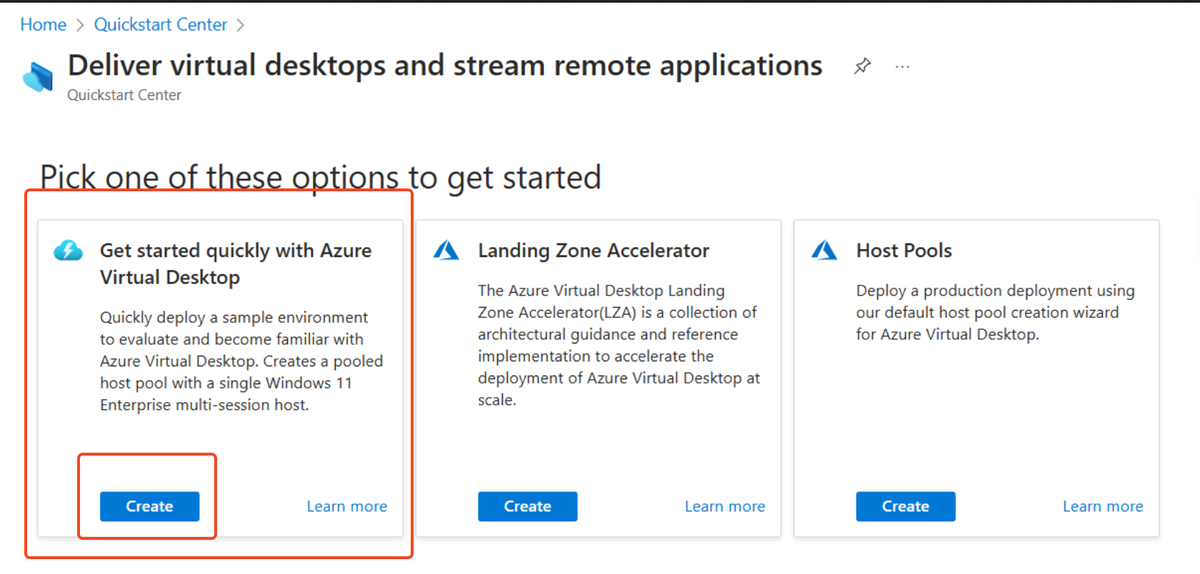Select the Landing Zone Accelerator card heading
Viewport: 1200px width, 574px height.
click(x=593, y=251)
